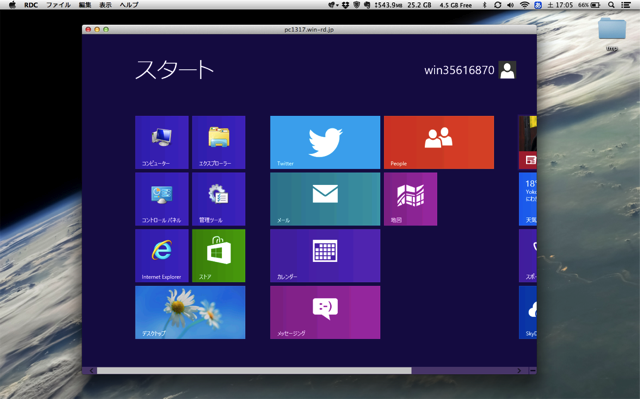Select the desktop folder icon at top right
This screenshot has height=399, width=640.
[x=612, y=29]
